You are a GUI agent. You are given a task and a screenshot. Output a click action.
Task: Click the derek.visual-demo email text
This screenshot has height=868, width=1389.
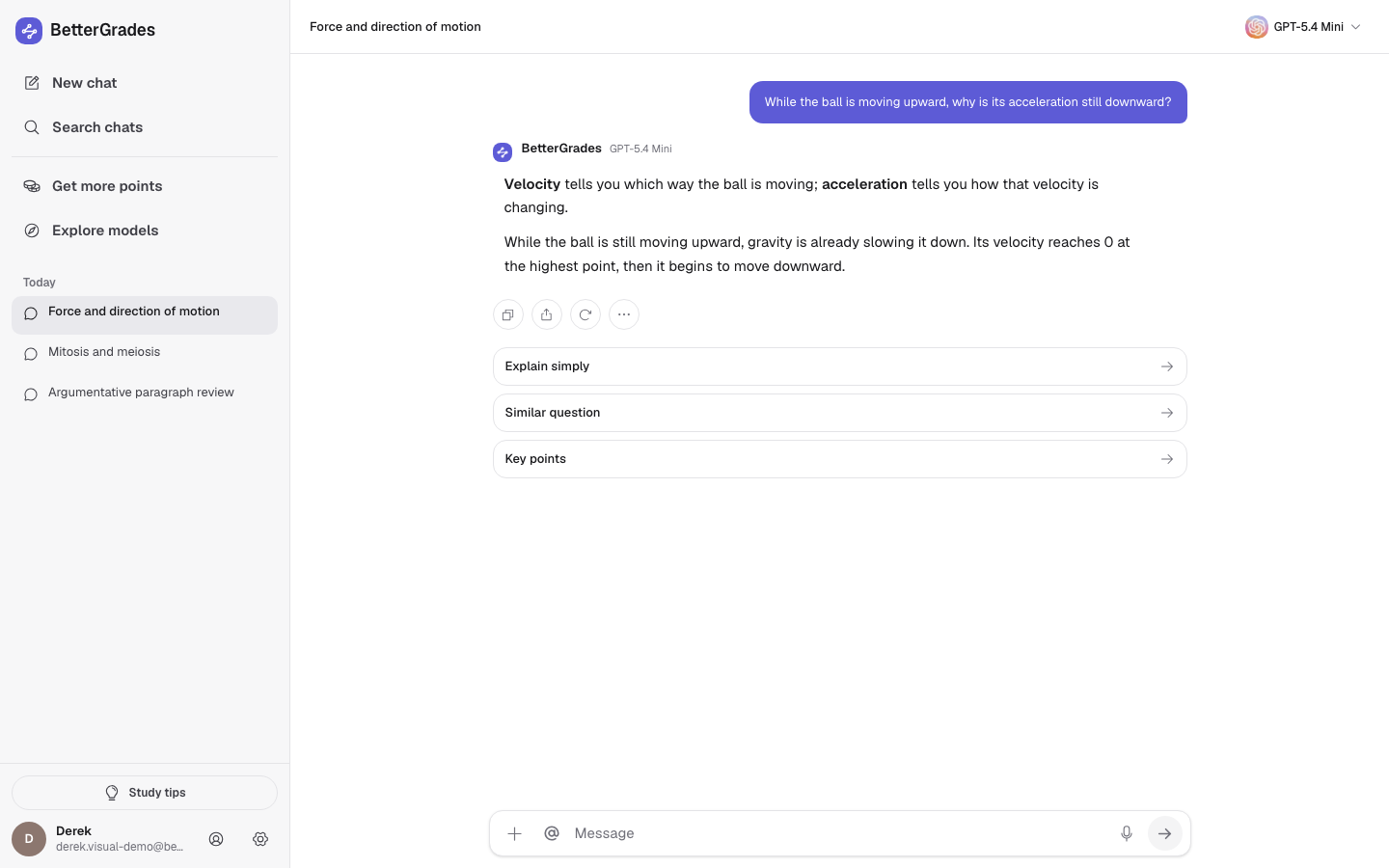click(120, 847)
